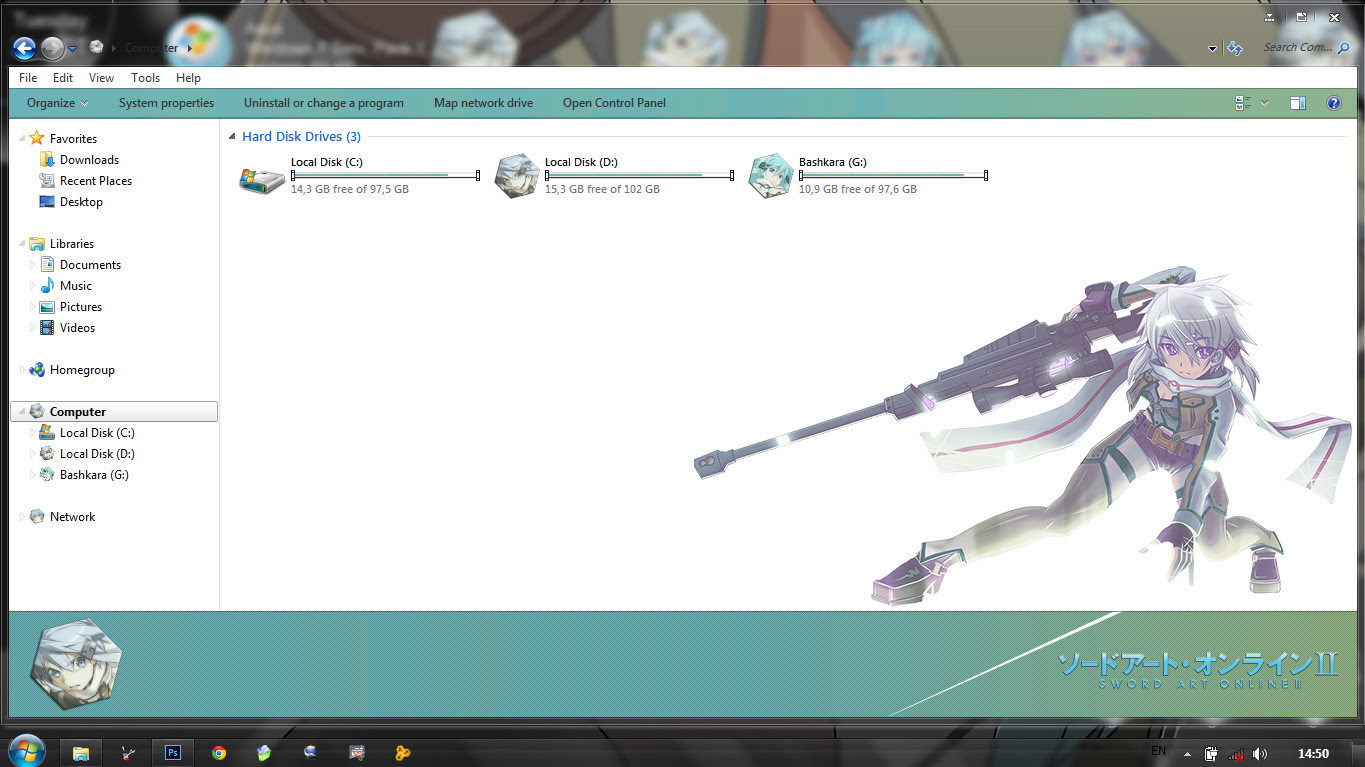Image resolution: width=1365 pixels, height=767 pixels.
Task: Toggle the preview pane
Action: click(x=1297, y=103)
